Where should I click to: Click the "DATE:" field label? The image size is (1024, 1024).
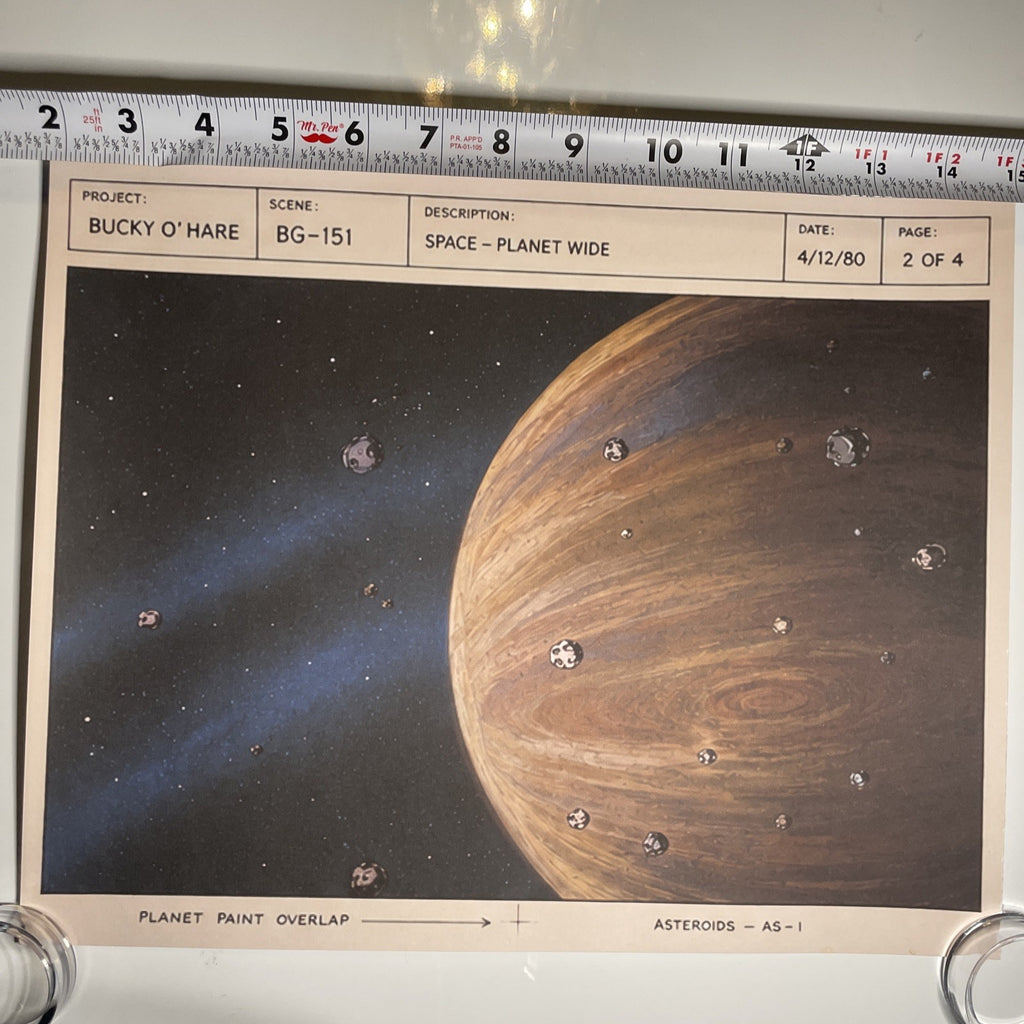(816, 229)
